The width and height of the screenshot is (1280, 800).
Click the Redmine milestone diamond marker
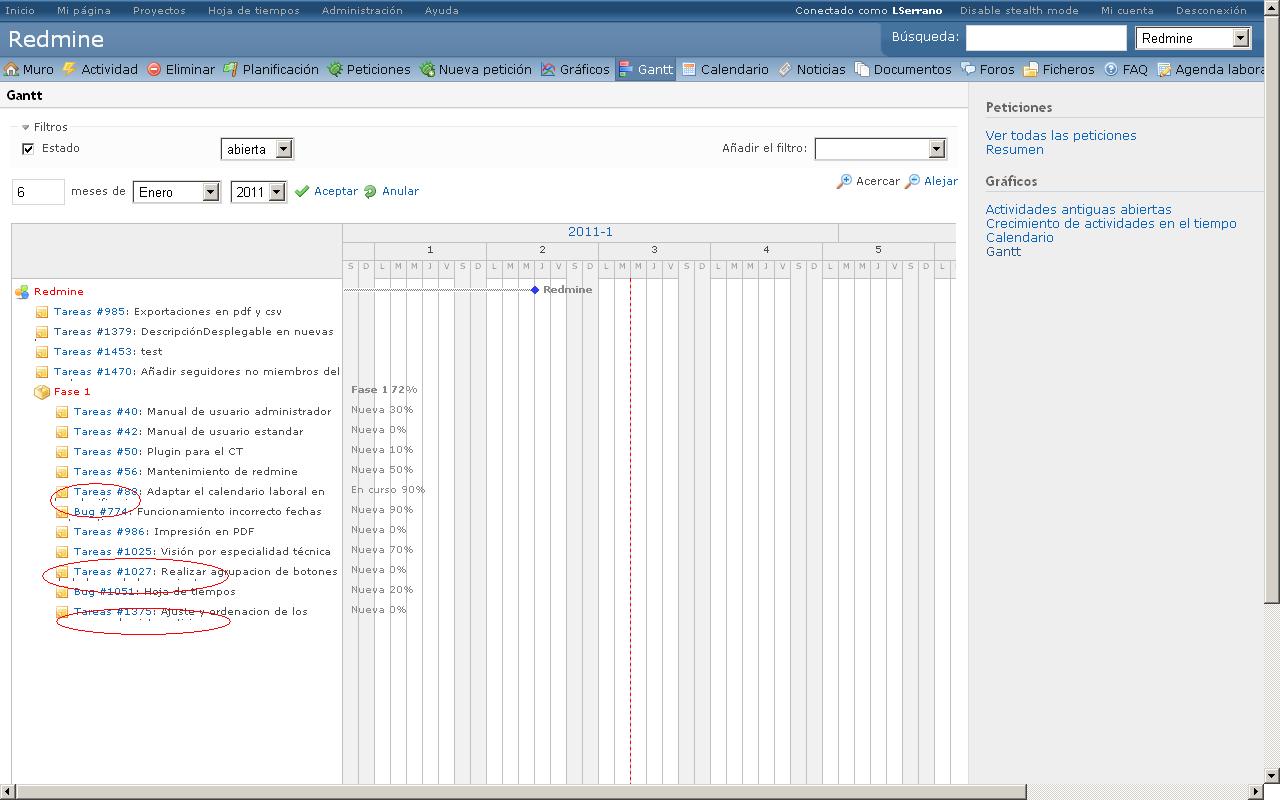(x=535, y=290)
